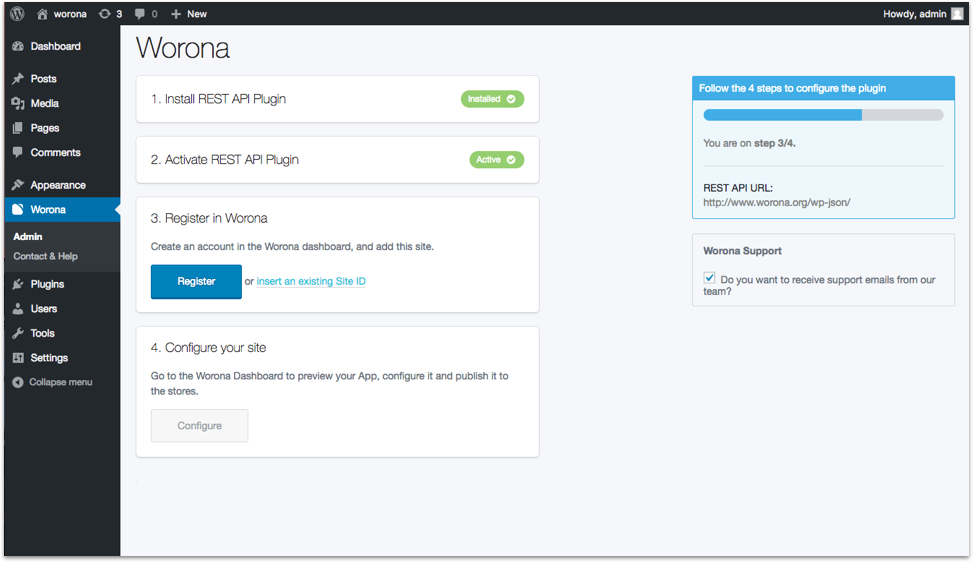
Task: Click the '1. Install REST API Plugin' heading
Action: click(218, 99)
